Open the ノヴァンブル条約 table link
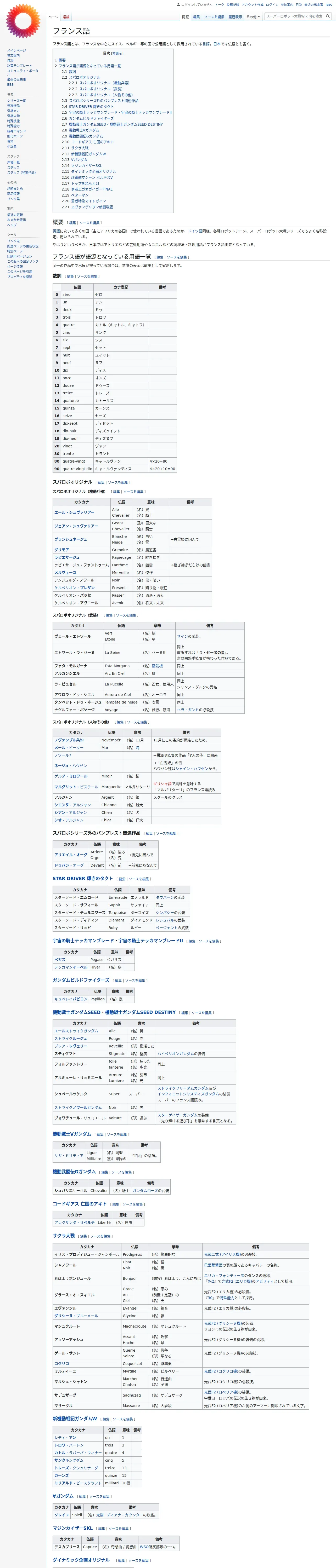This screenshot has width=336, height=1568. coord(69,740)
